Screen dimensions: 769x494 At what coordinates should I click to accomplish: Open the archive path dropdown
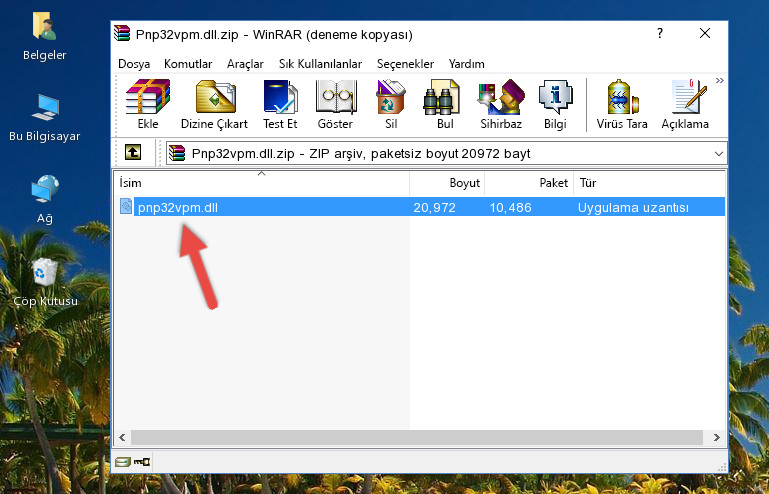718,154
